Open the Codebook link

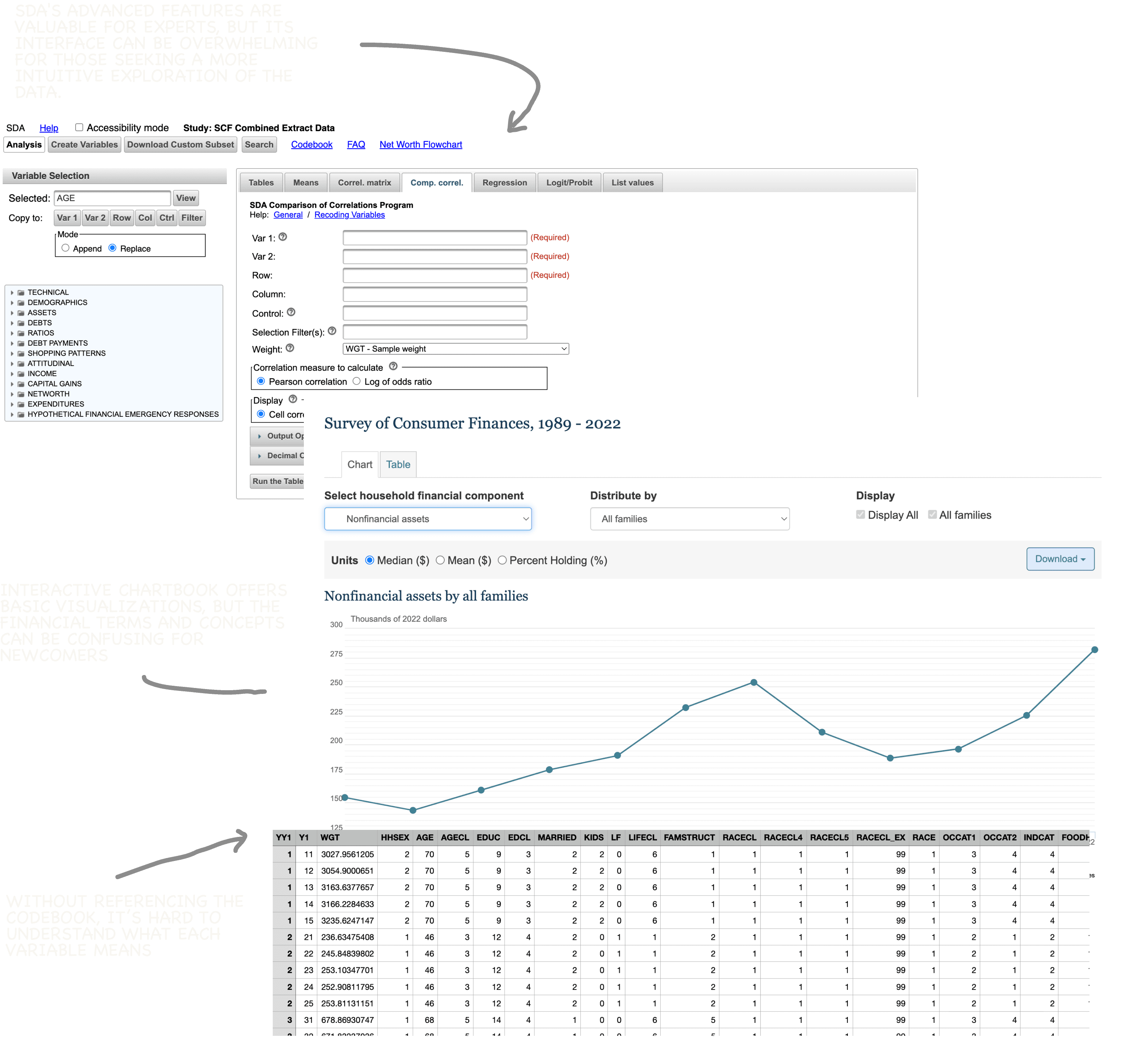click(x=312, y=144)
